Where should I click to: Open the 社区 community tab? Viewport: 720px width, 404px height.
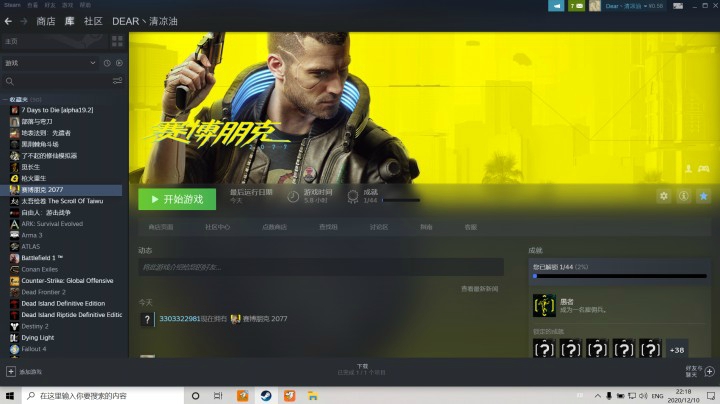93,21
